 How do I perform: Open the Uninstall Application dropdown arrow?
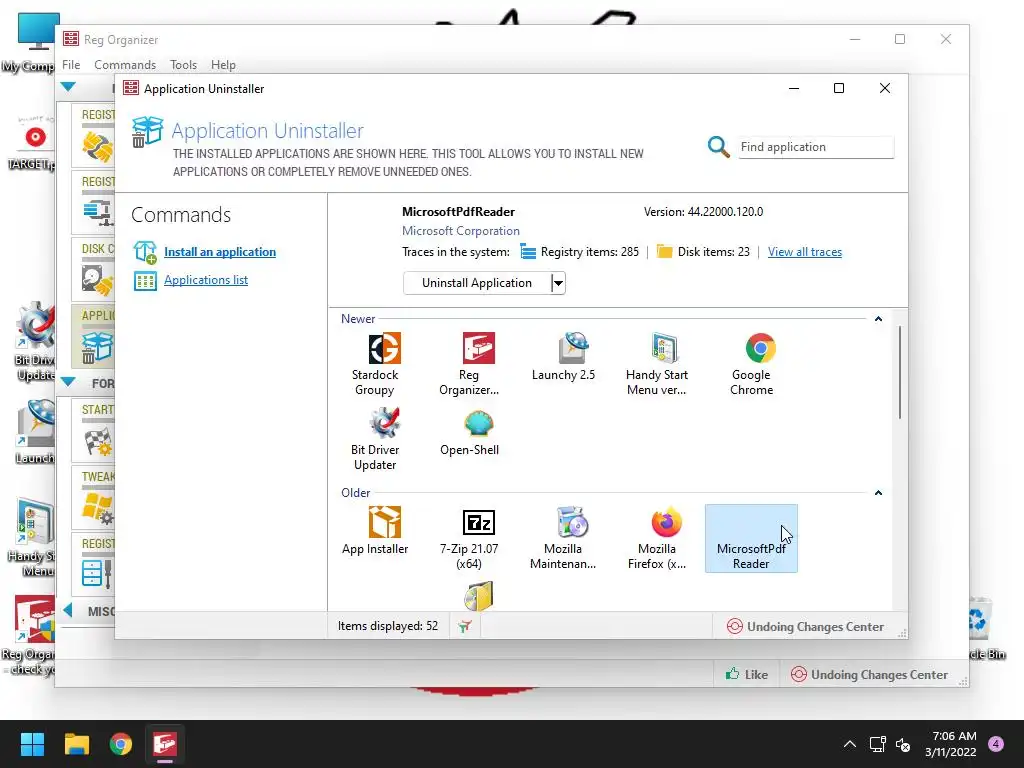(558, 283)
